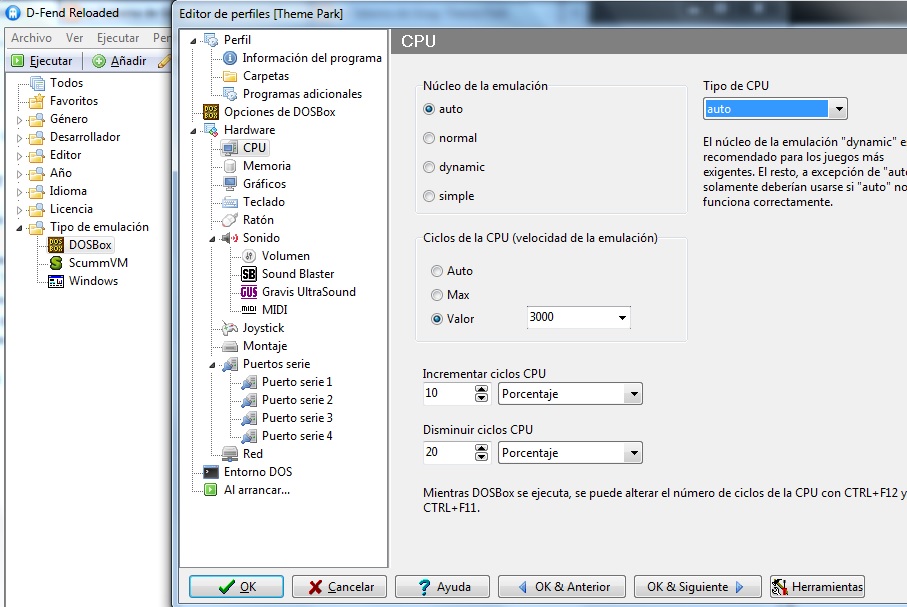This screenshot has width=907, height=607.
Task: Select Todos in main window tree
Action: 66,83
